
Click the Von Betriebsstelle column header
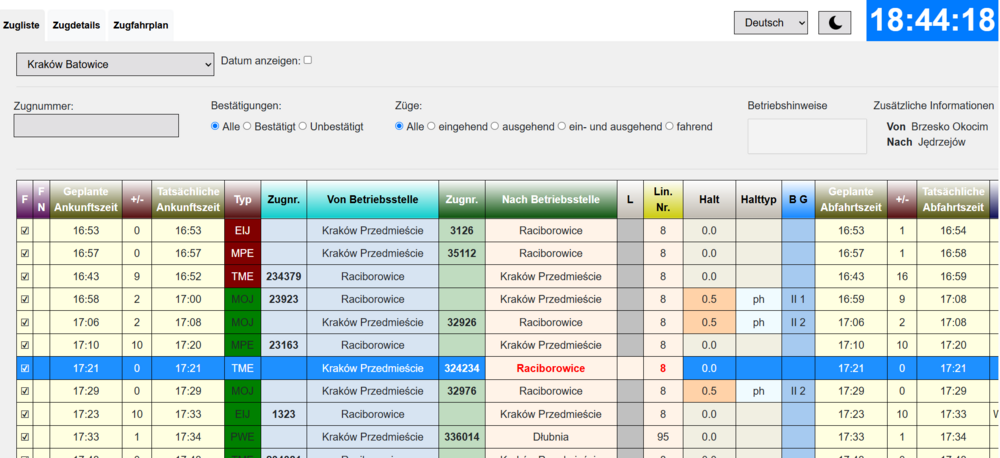click(372, 199)
